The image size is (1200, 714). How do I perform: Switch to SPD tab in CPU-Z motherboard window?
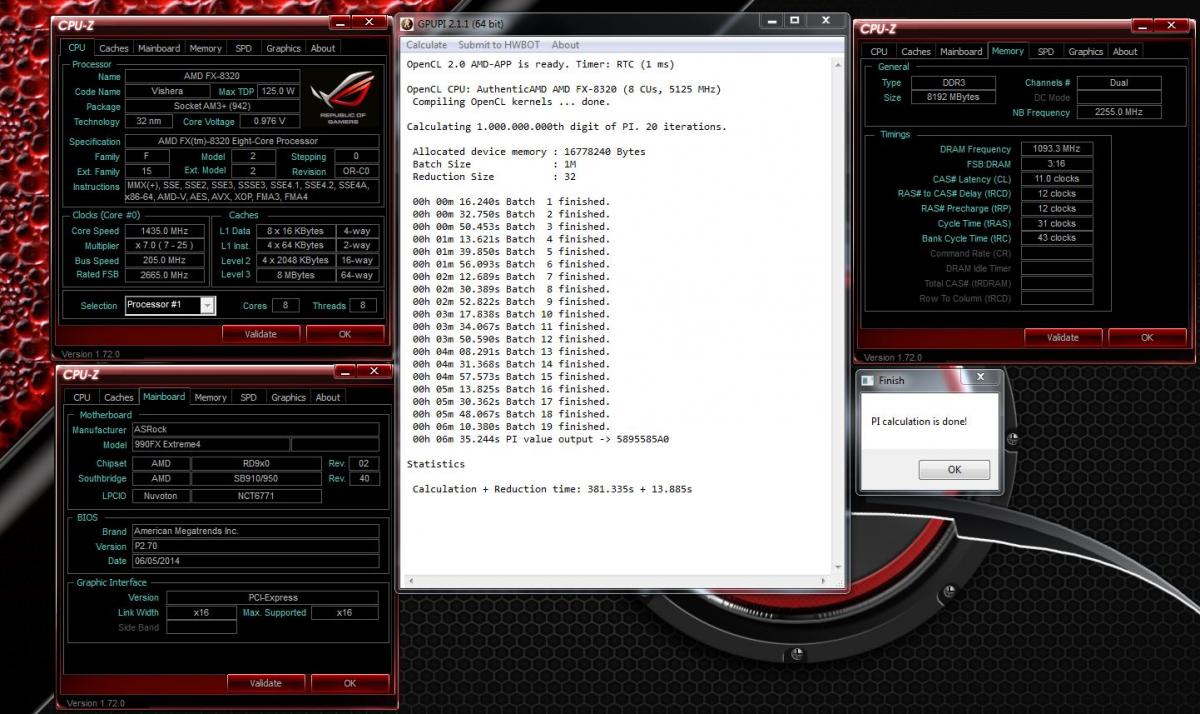tap(249, 397)
